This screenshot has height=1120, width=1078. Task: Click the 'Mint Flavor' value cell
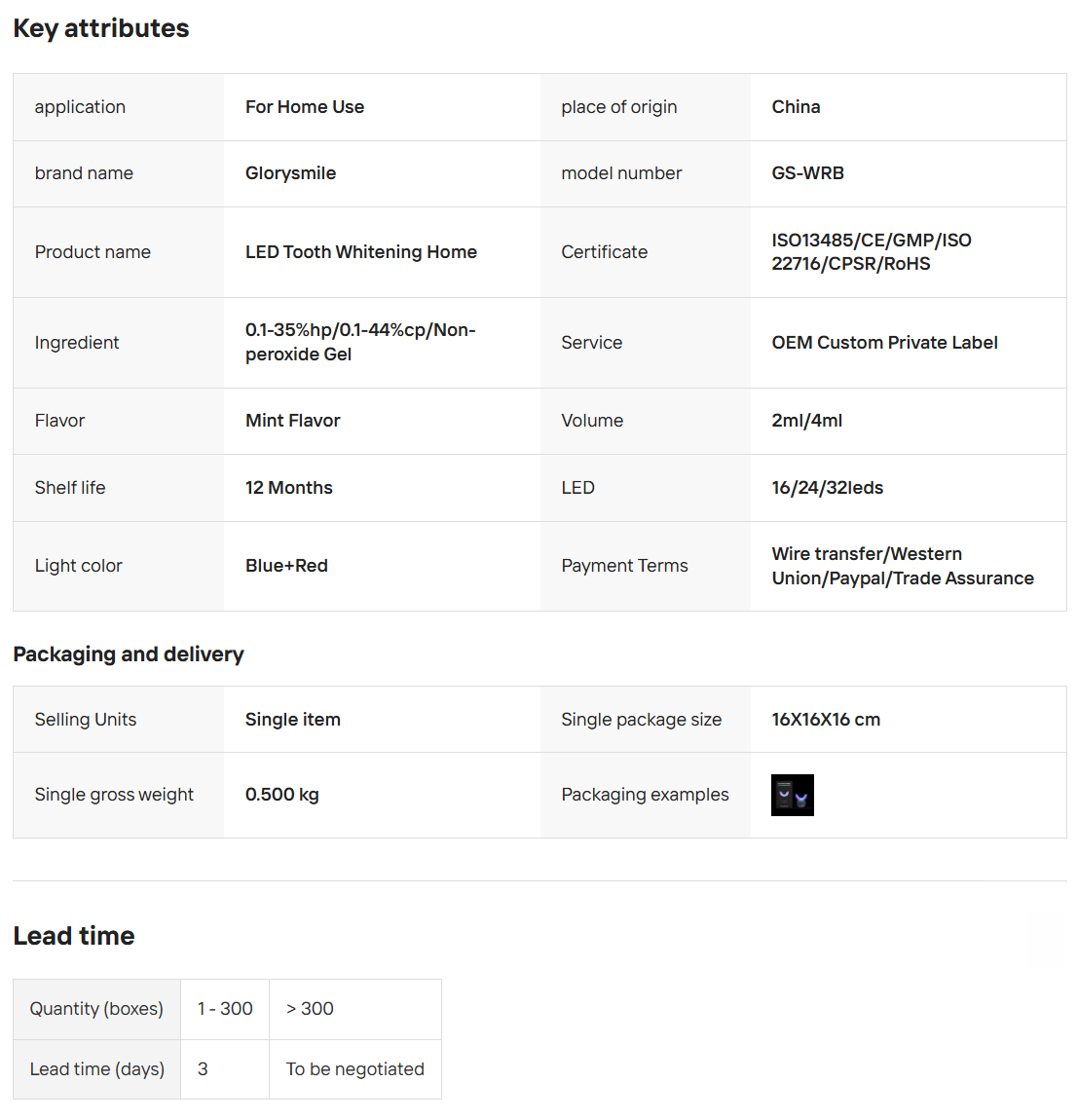click(x=292, y=421)
